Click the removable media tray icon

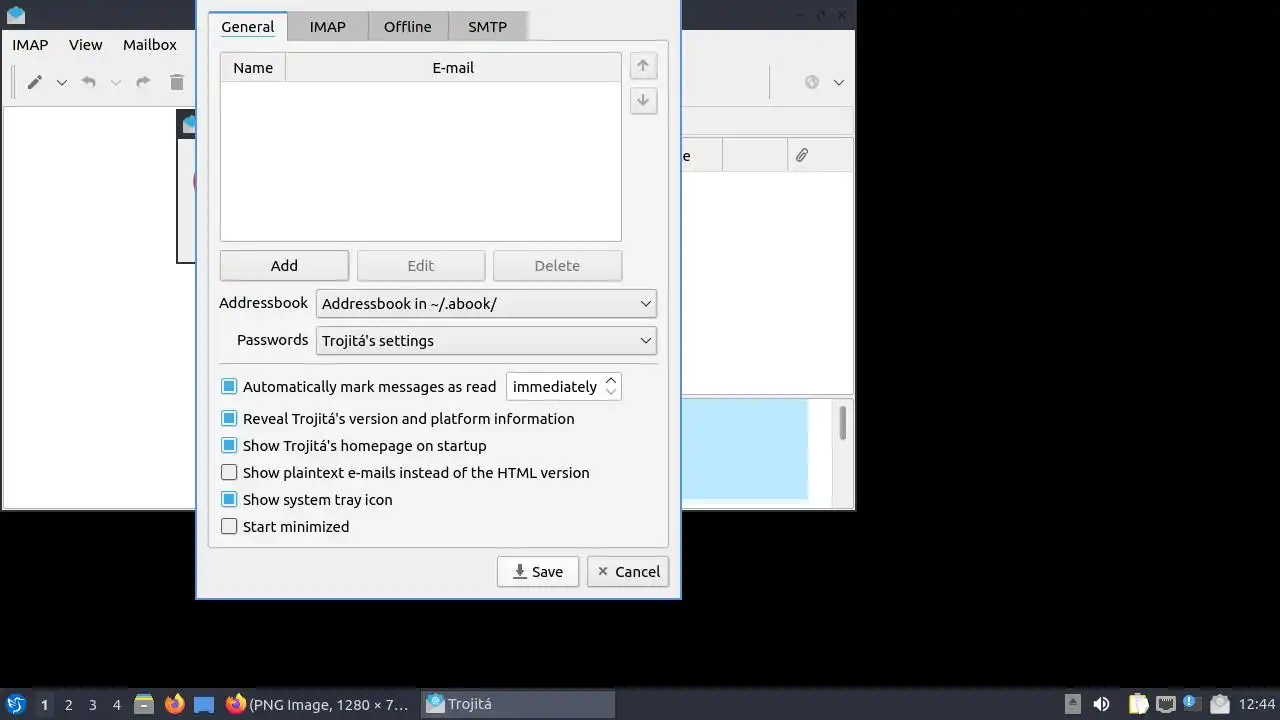[x=1072, y=704]
